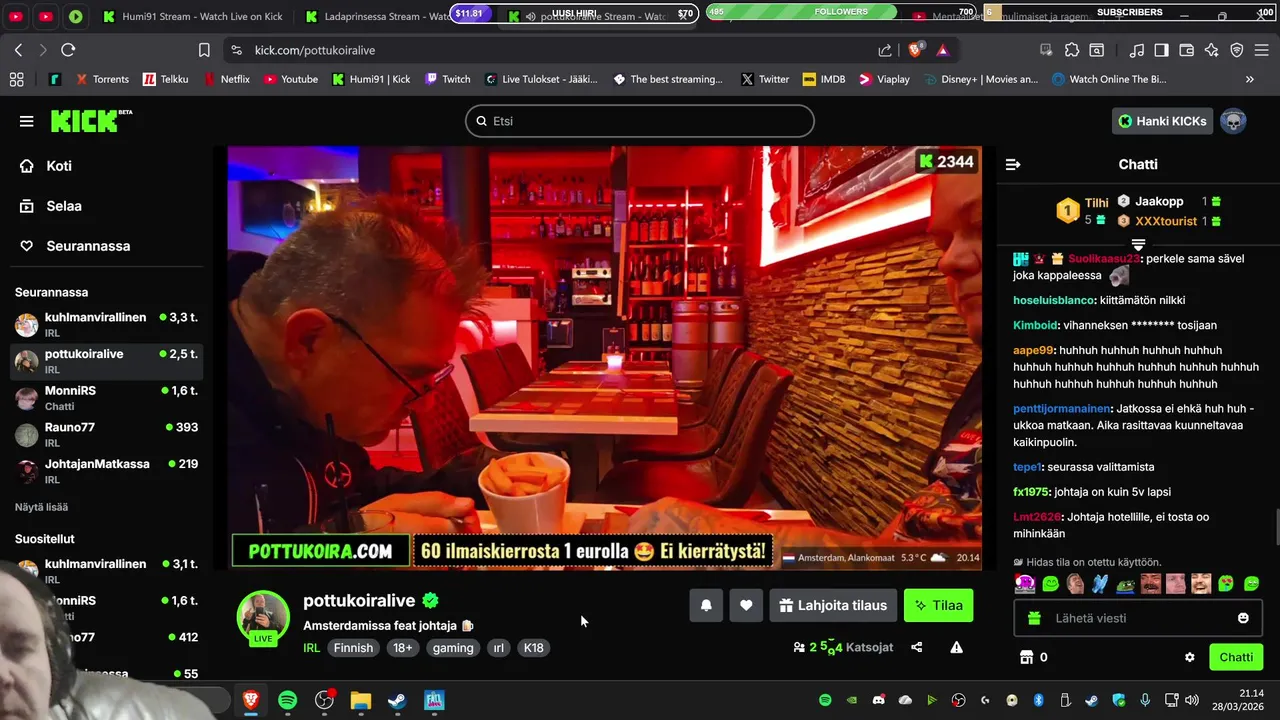Viewport: 1280px width, 720px height.
Task: Show all bookmarks overflow chevron
Action: (x=1249, y=79)
